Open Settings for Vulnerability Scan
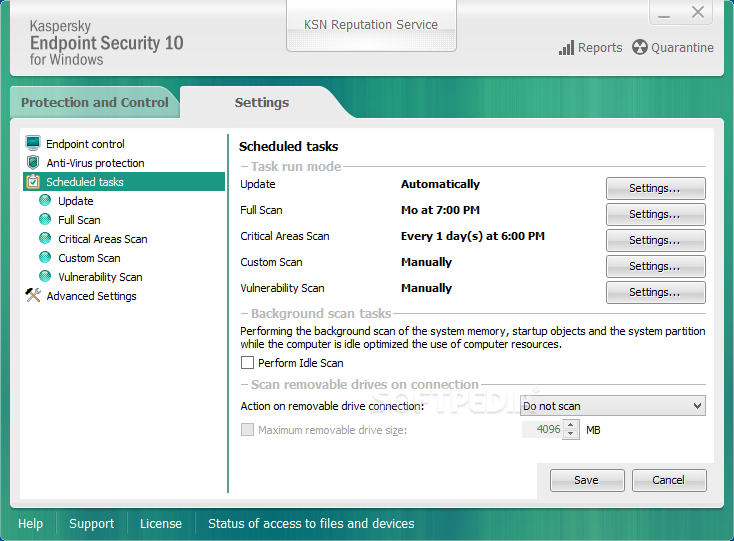 tap(655, 292)
